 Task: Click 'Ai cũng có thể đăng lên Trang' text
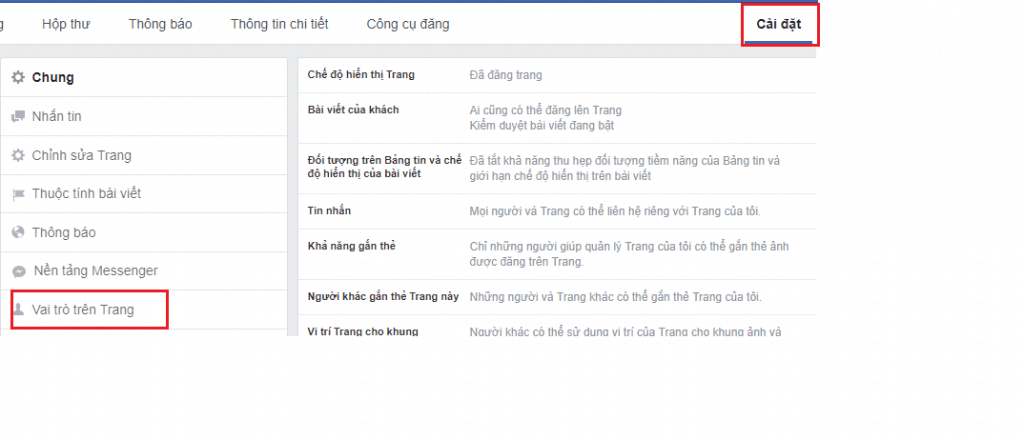tap(546, 110)
